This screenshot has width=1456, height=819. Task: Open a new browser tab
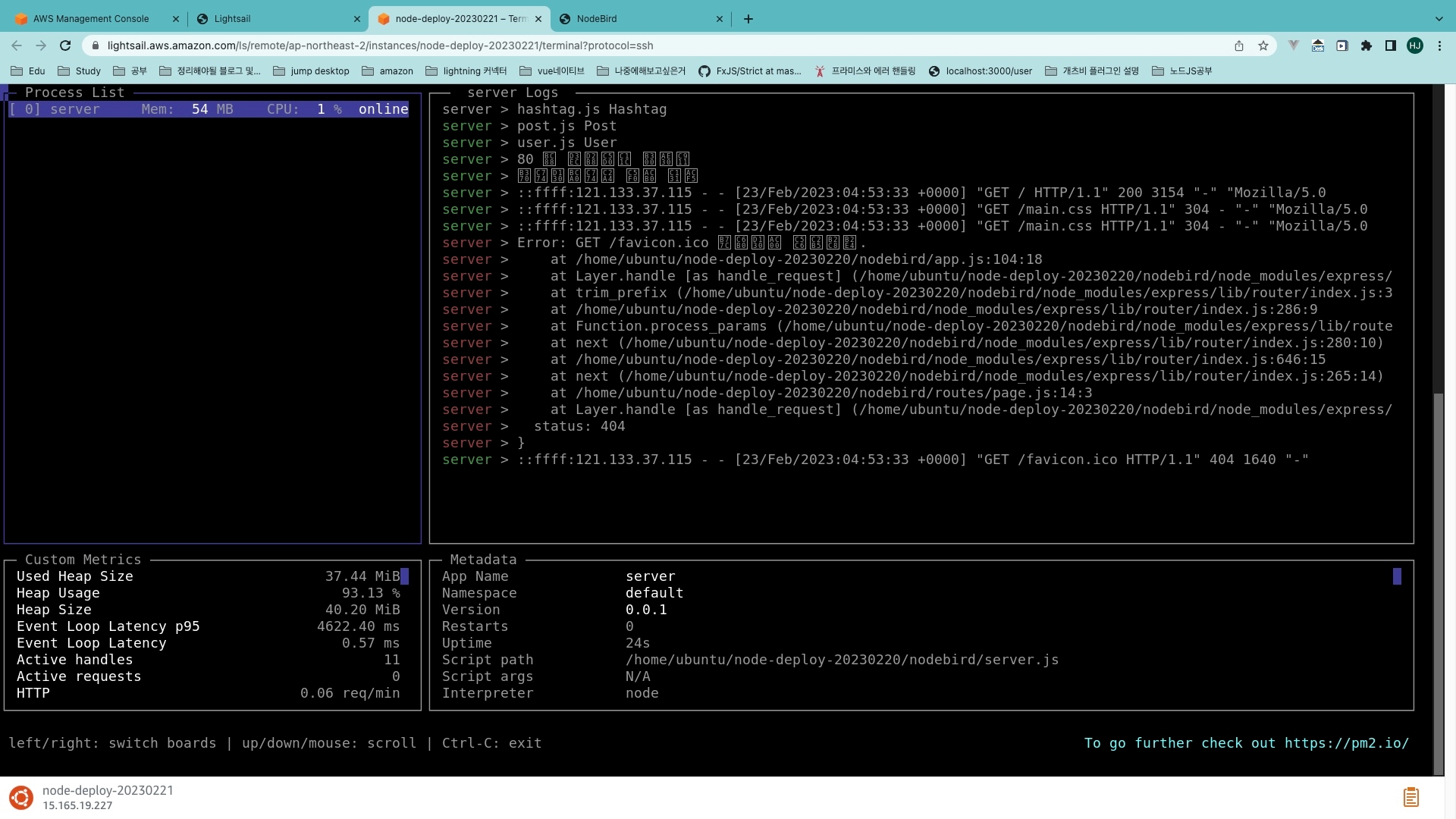pos(748,19)
